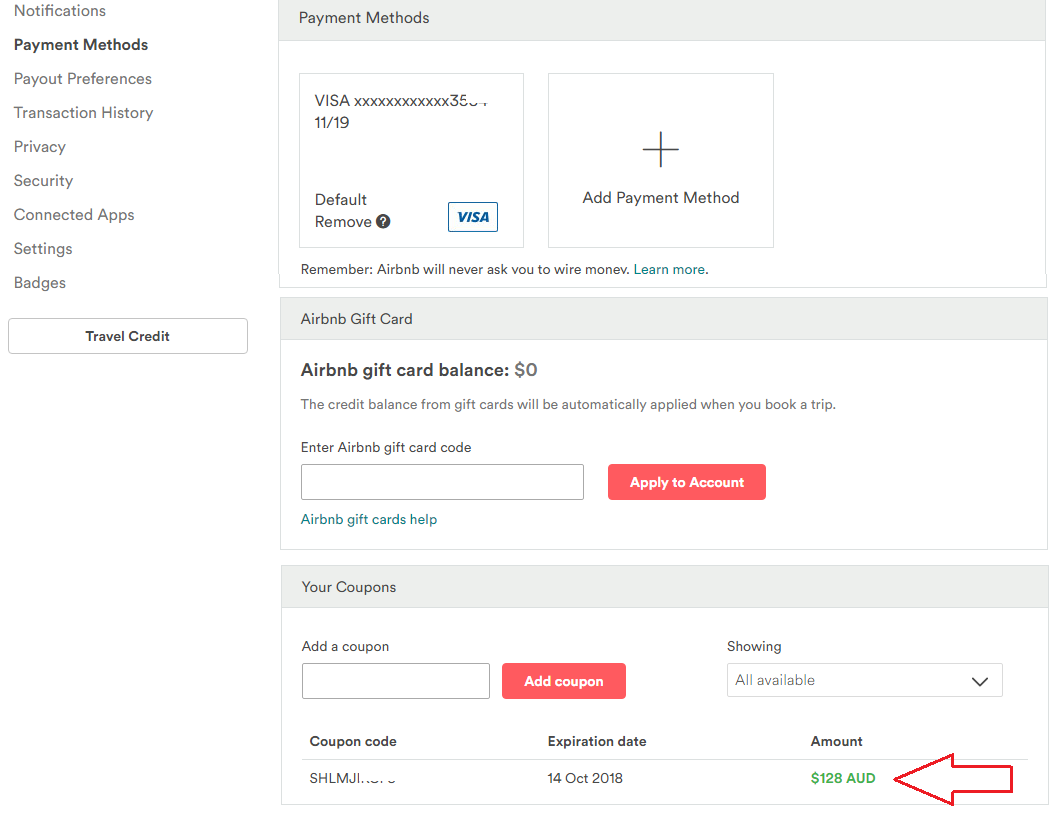The height and width of the screenshot is (833, 1049).
Task: Open Transaction History page
Action: coord(84,113)
